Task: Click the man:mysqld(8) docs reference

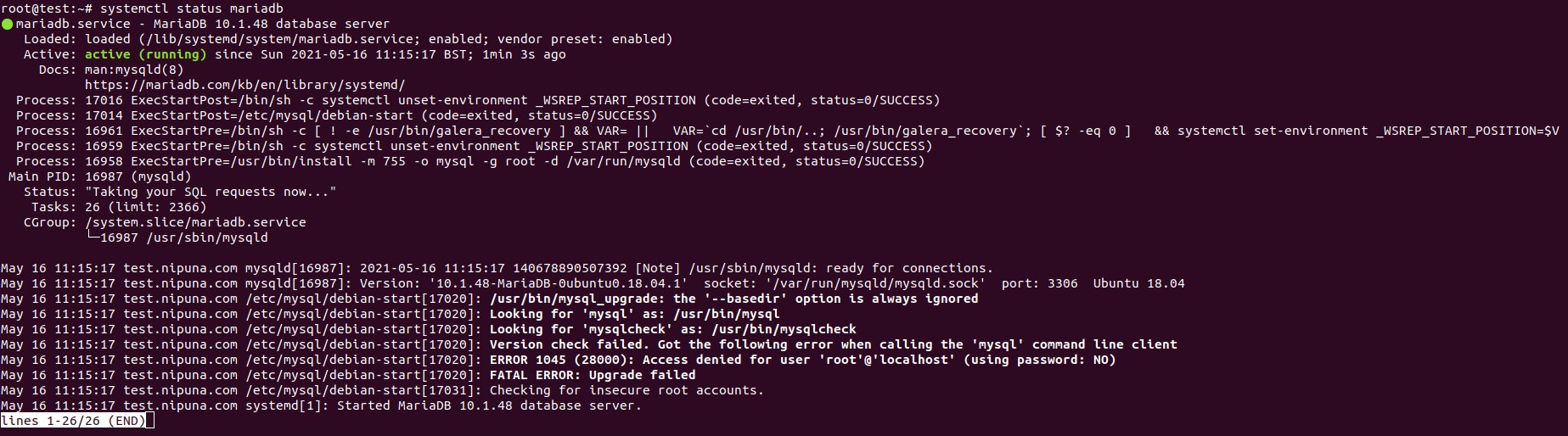Action: coord(134,70)
